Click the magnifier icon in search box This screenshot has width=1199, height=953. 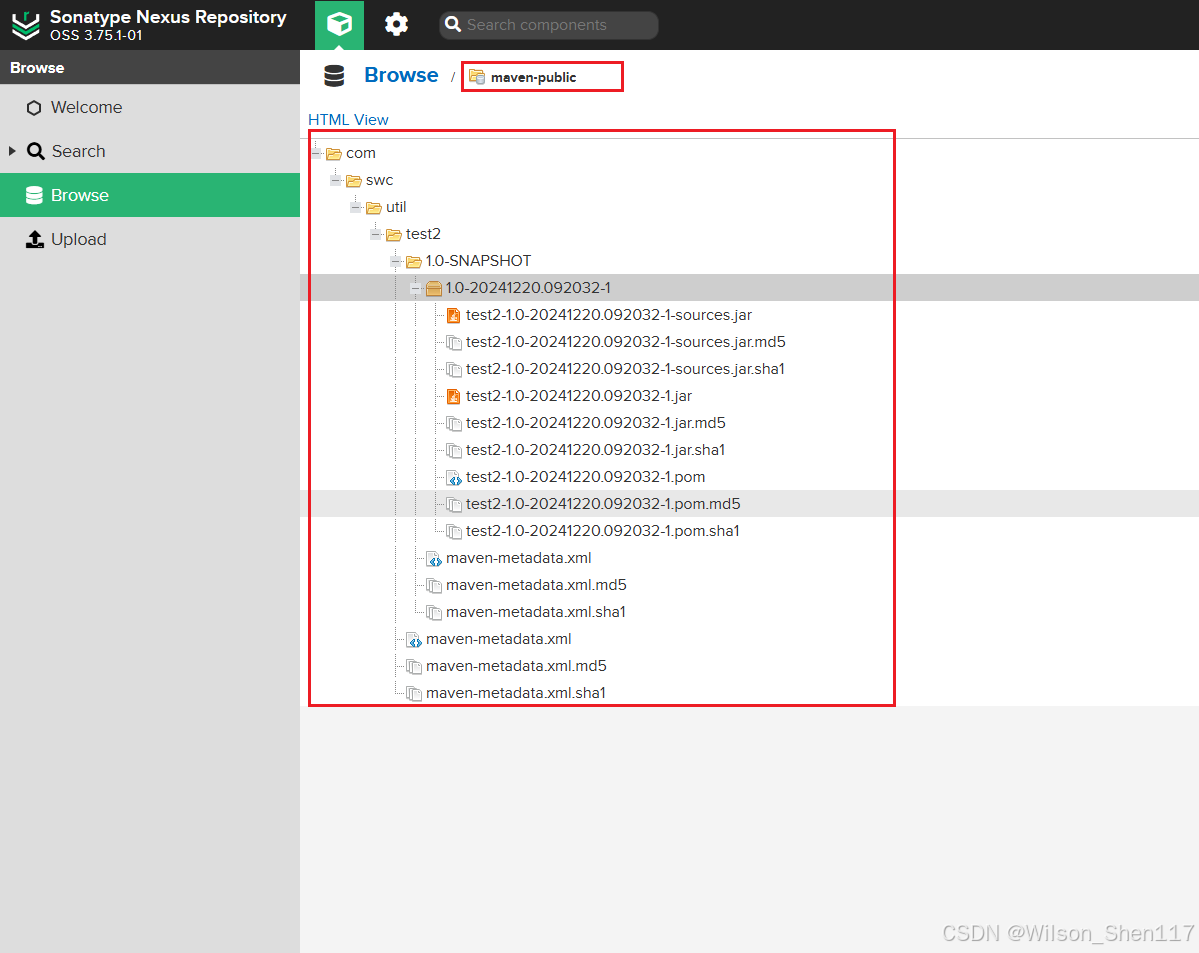click(453, 25)
